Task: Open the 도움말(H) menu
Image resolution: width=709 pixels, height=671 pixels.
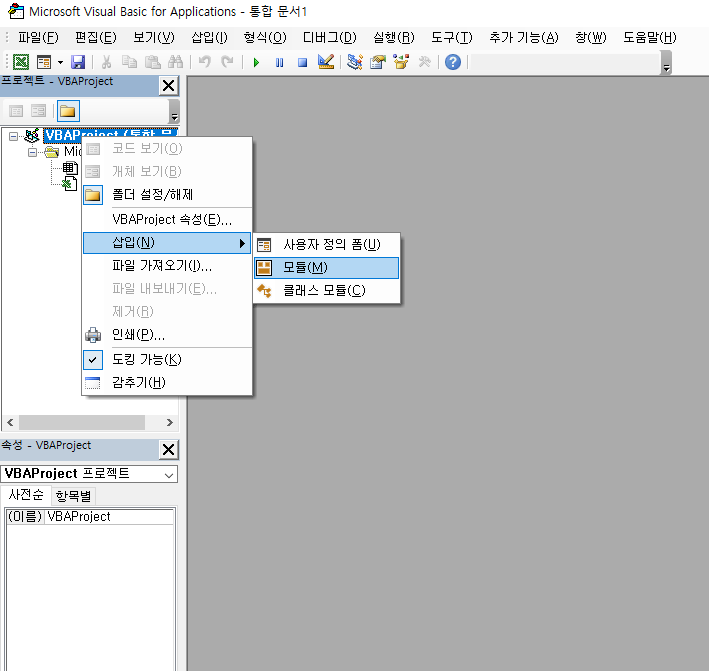Action: [650, 38]
